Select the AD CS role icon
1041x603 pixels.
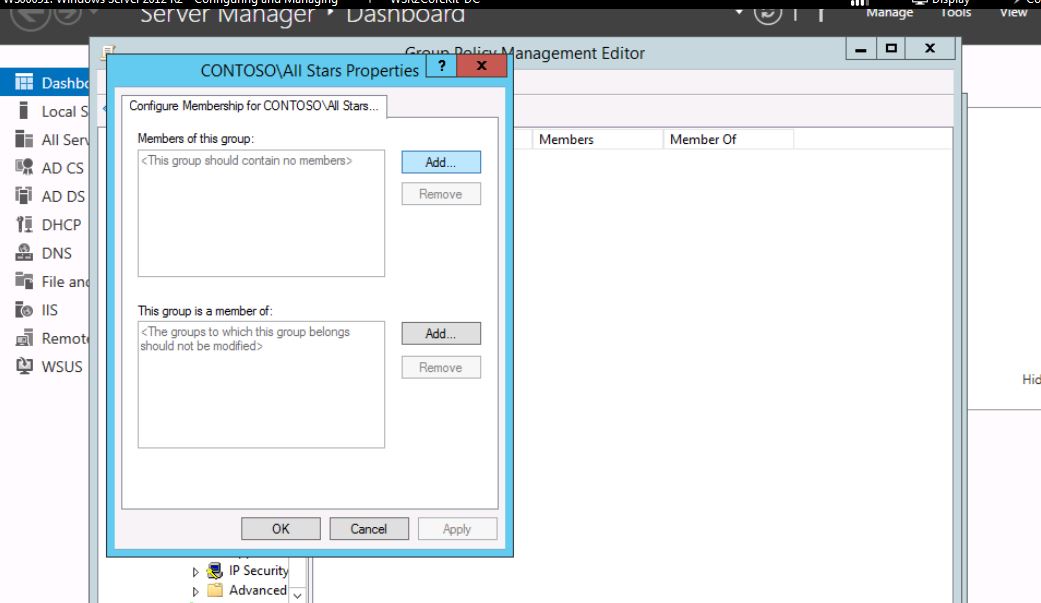25,168
